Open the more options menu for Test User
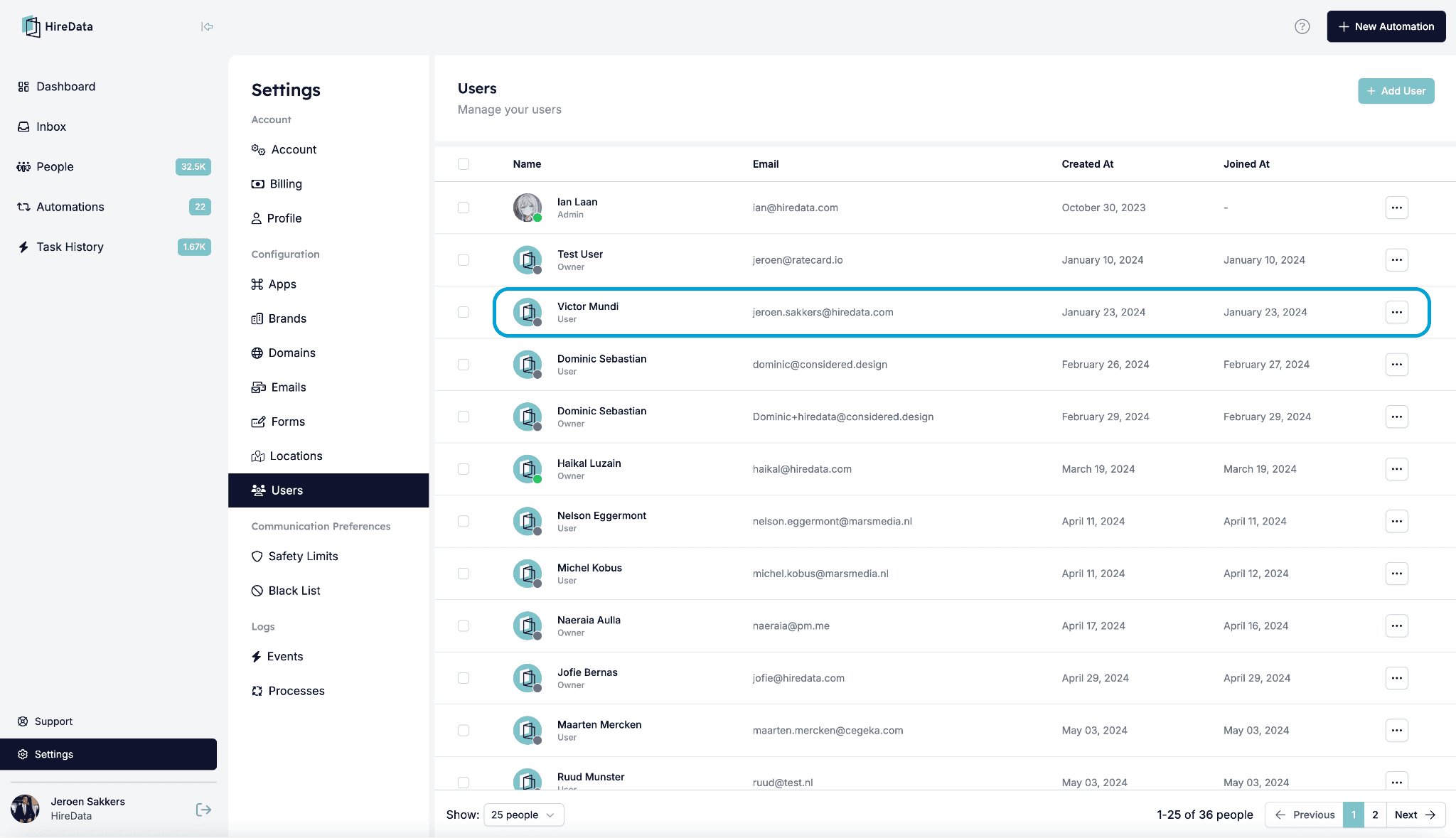1456x838 pixels. 1396,260
